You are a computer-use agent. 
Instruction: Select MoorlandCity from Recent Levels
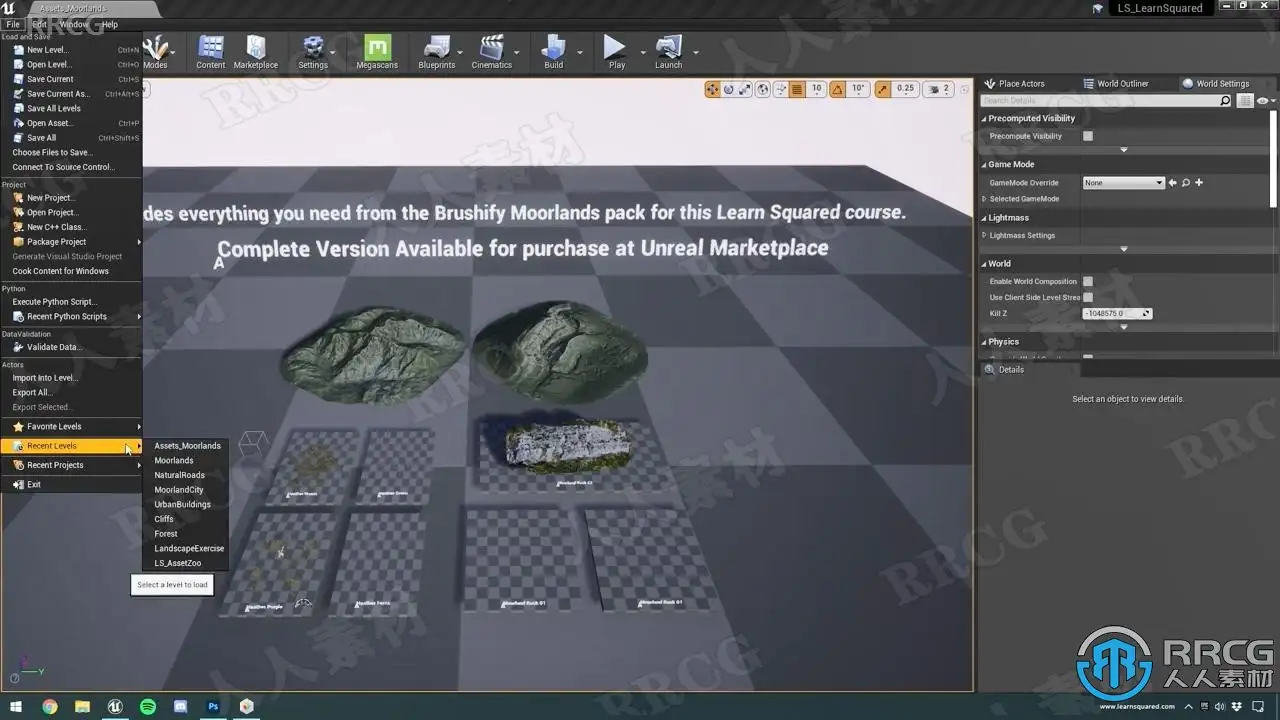pyautogui.click(x=179, y=490)
